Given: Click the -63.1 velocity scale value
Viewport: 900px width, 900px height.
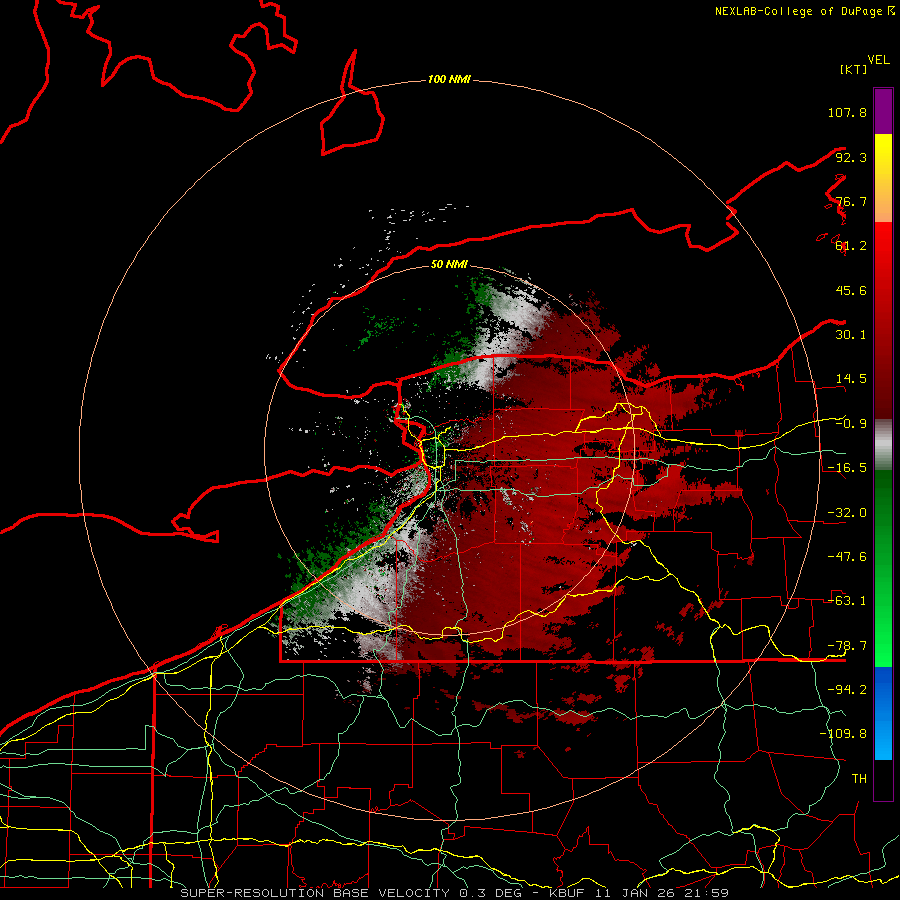Looking at the screenshot, I should click(847, 601).
